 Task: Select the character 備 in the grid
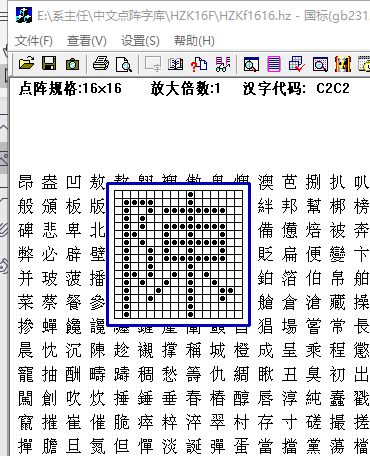coord(266,230)
